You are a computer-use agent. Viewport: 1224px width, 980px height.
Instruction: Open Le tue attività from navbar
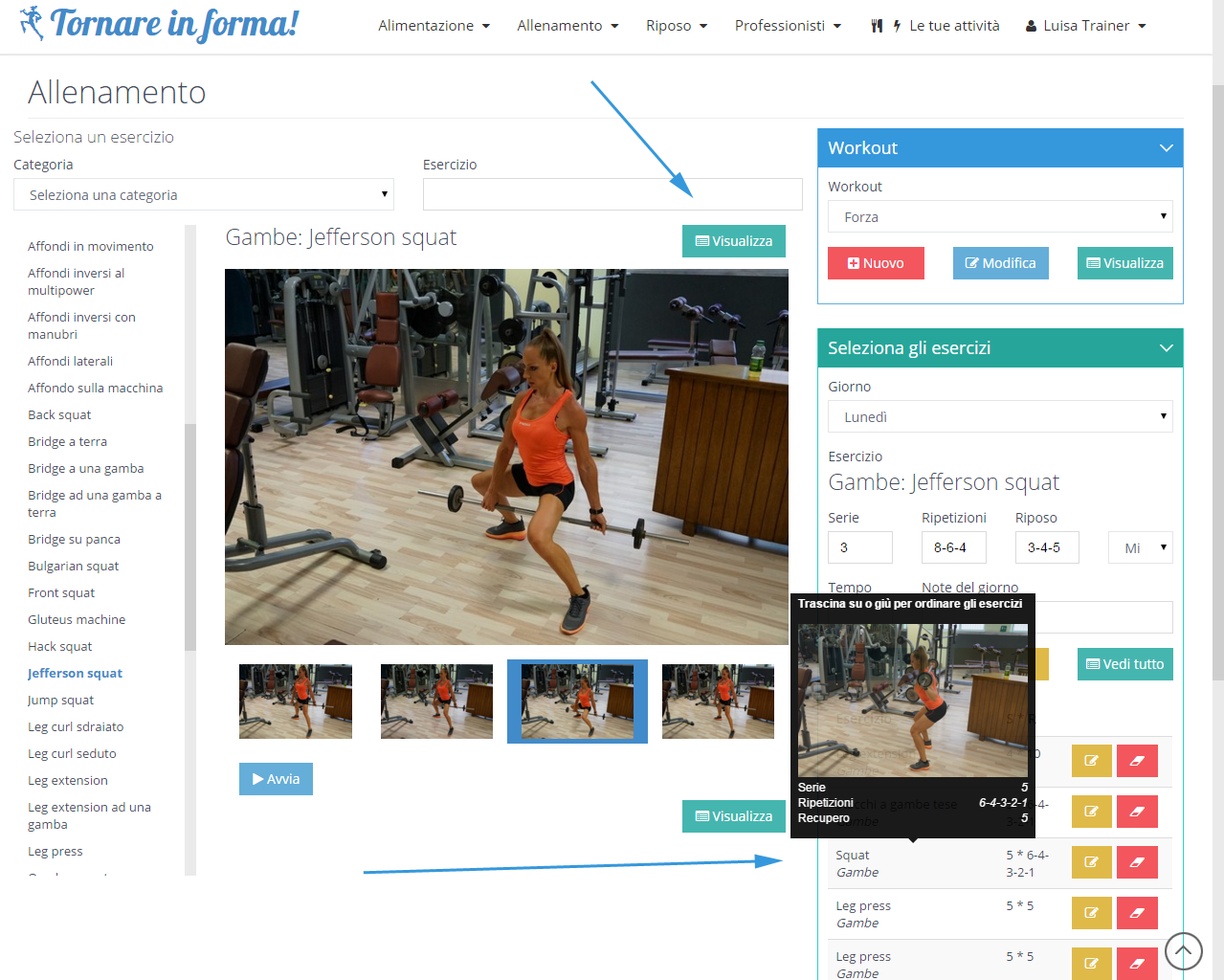(x=934, y=26)
